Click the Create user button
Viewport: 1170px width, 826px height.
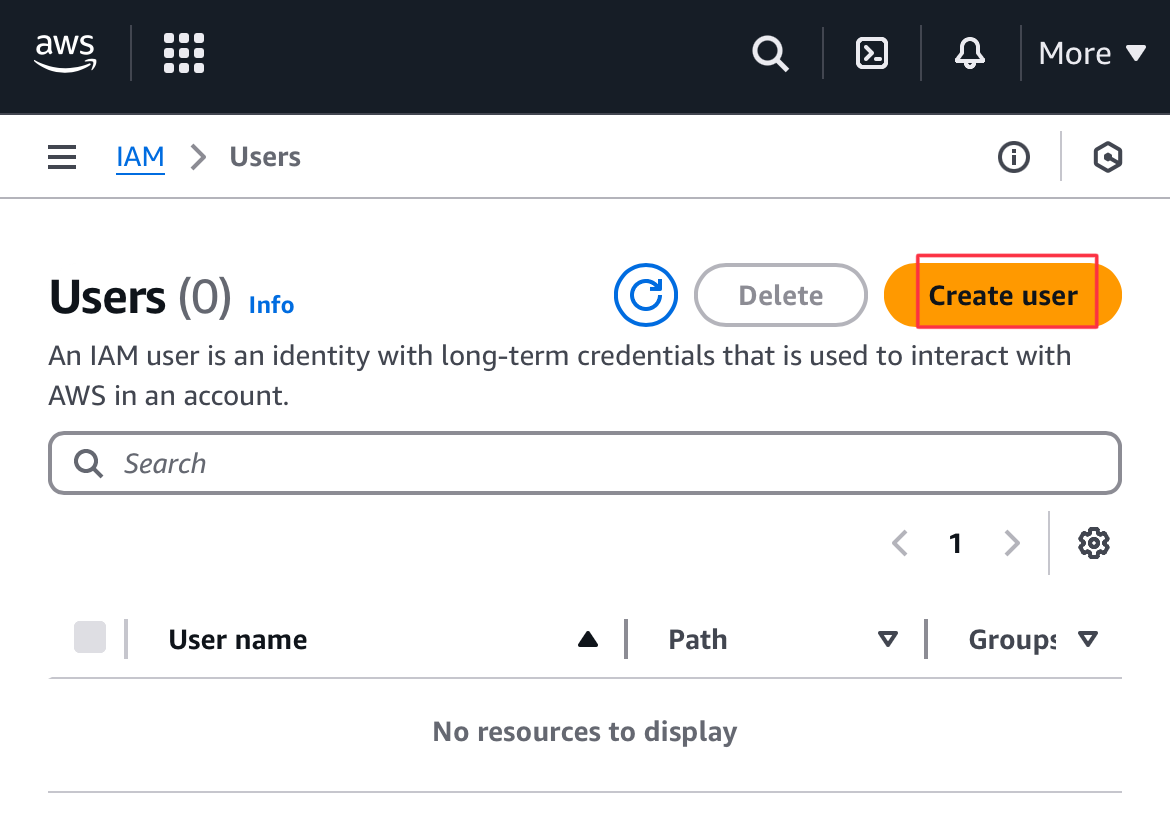(x=1003, y=295)
